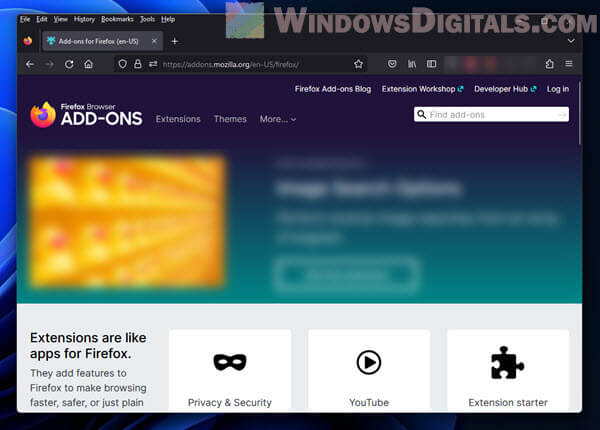Go to Themes section
Viewport: 600px width, 430px height.
tap(230, 119)
